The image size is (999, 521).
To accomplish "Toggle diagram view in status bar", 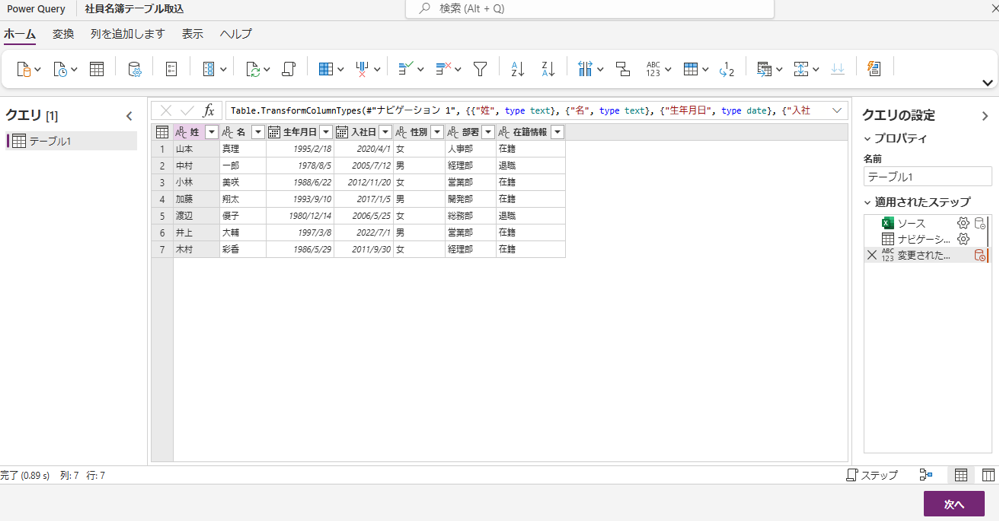I will [x=926, y=475].
